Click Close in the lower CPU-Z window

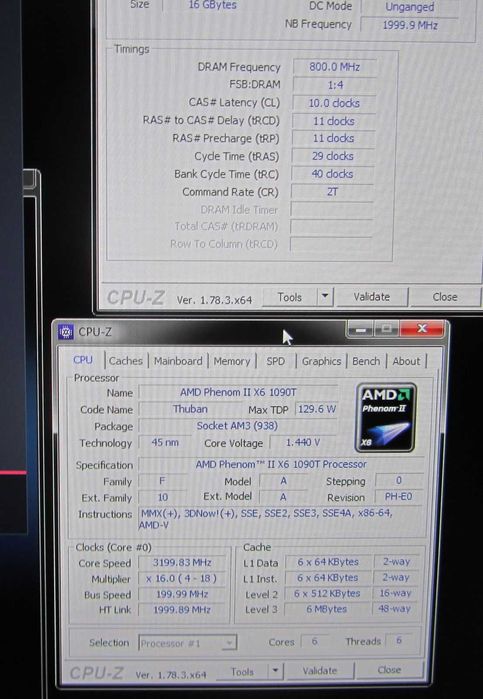[x=389, y=670]
